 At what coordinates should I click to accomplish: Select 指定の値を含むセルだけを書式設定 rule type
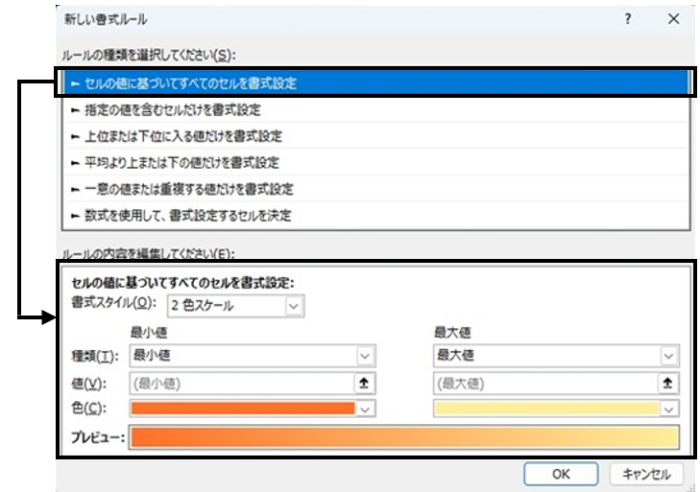[x=168, y=109]
